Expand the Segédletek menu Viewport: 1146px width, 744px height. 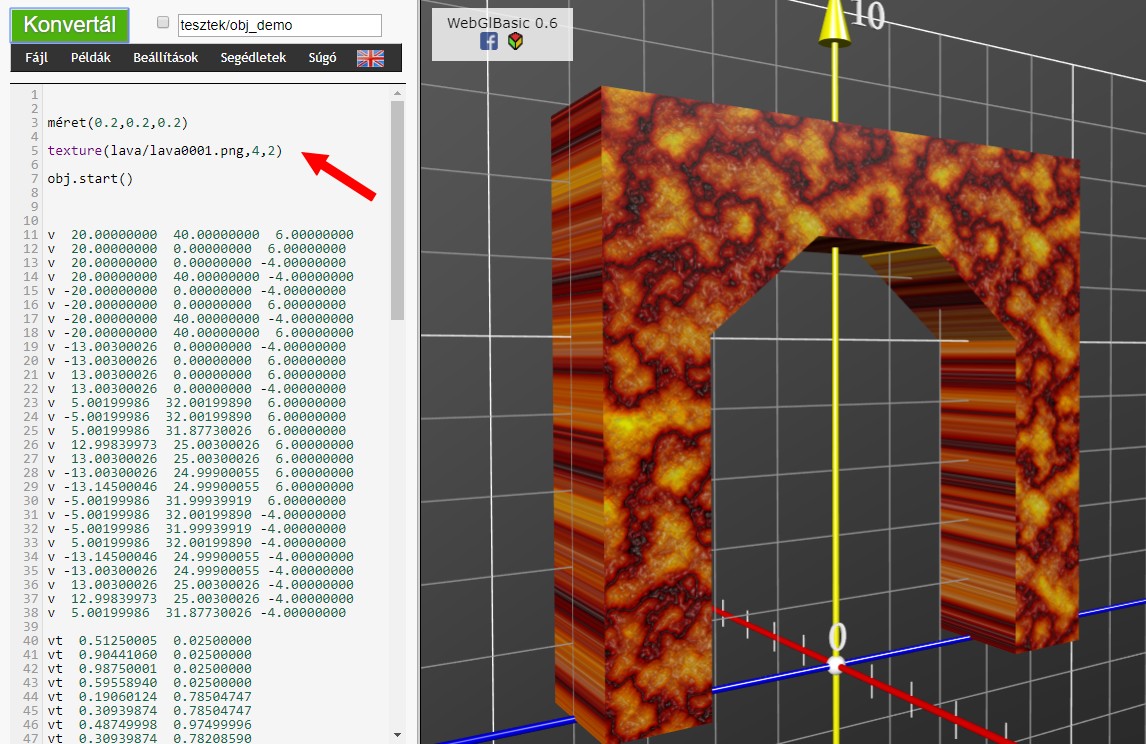click(252, 58)
